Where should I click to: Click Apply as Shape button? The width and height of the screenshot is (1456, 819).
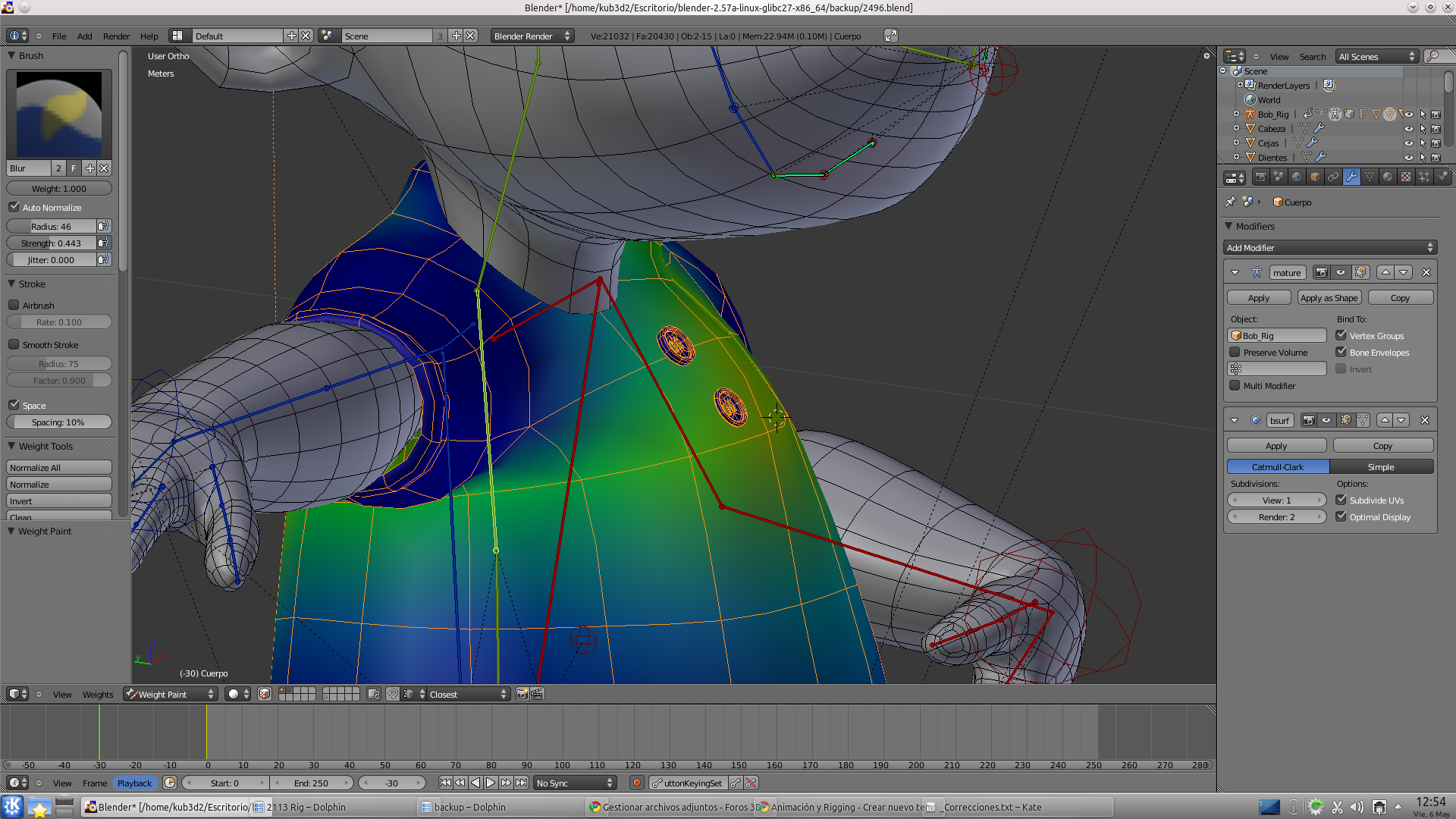1329,298
